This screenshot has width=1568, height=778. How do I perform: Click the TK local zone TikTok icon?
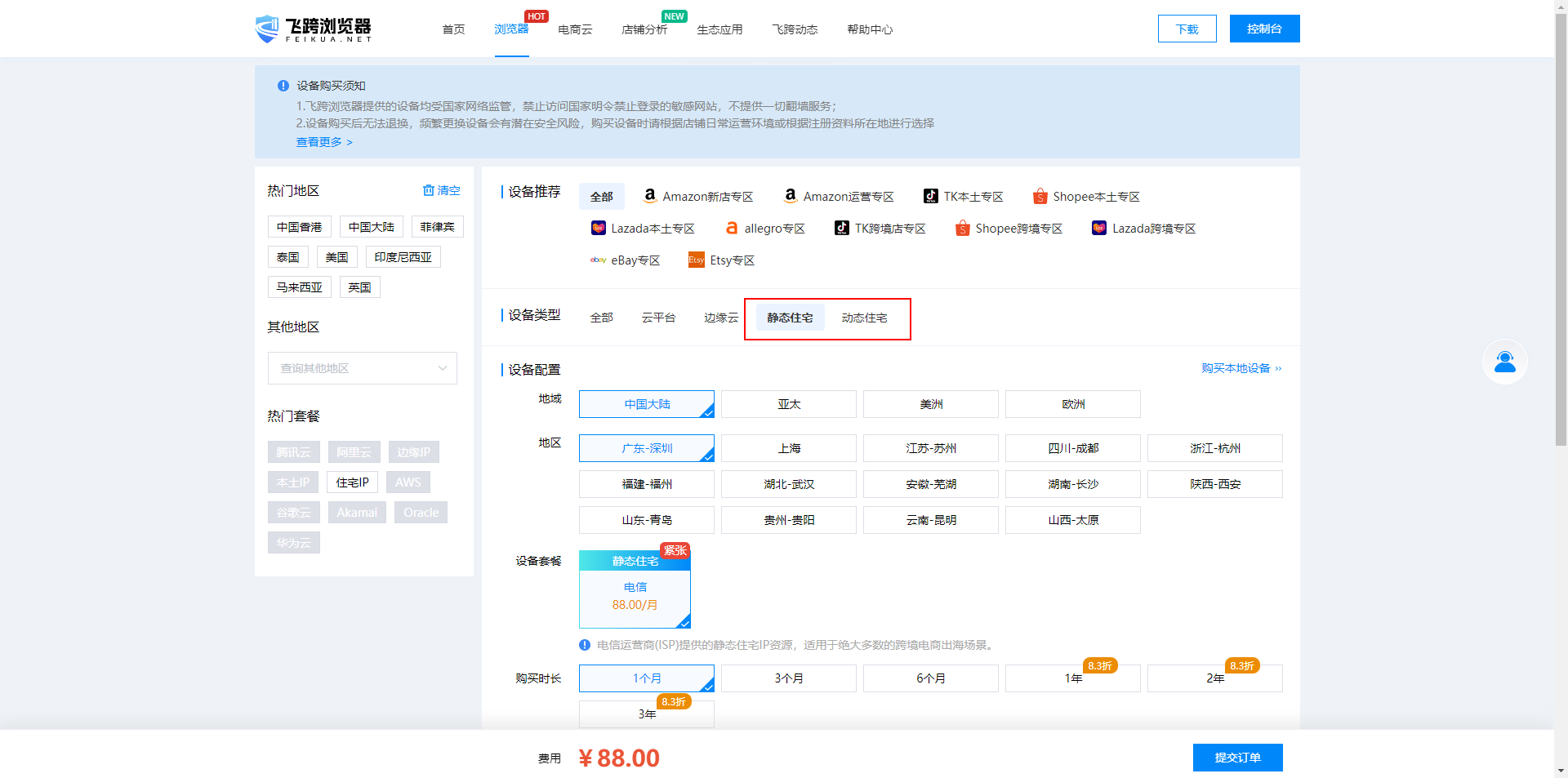point(931,196)
